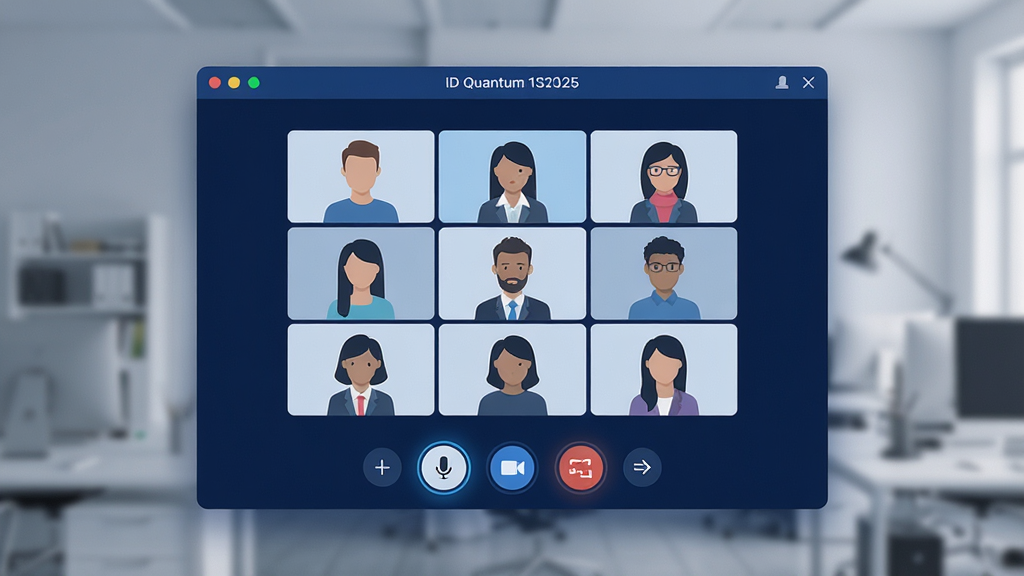The height and width of the screenshot is (576, 1024).
Task: Select the woman in purple blazer tile
Action: pos(664,370)
